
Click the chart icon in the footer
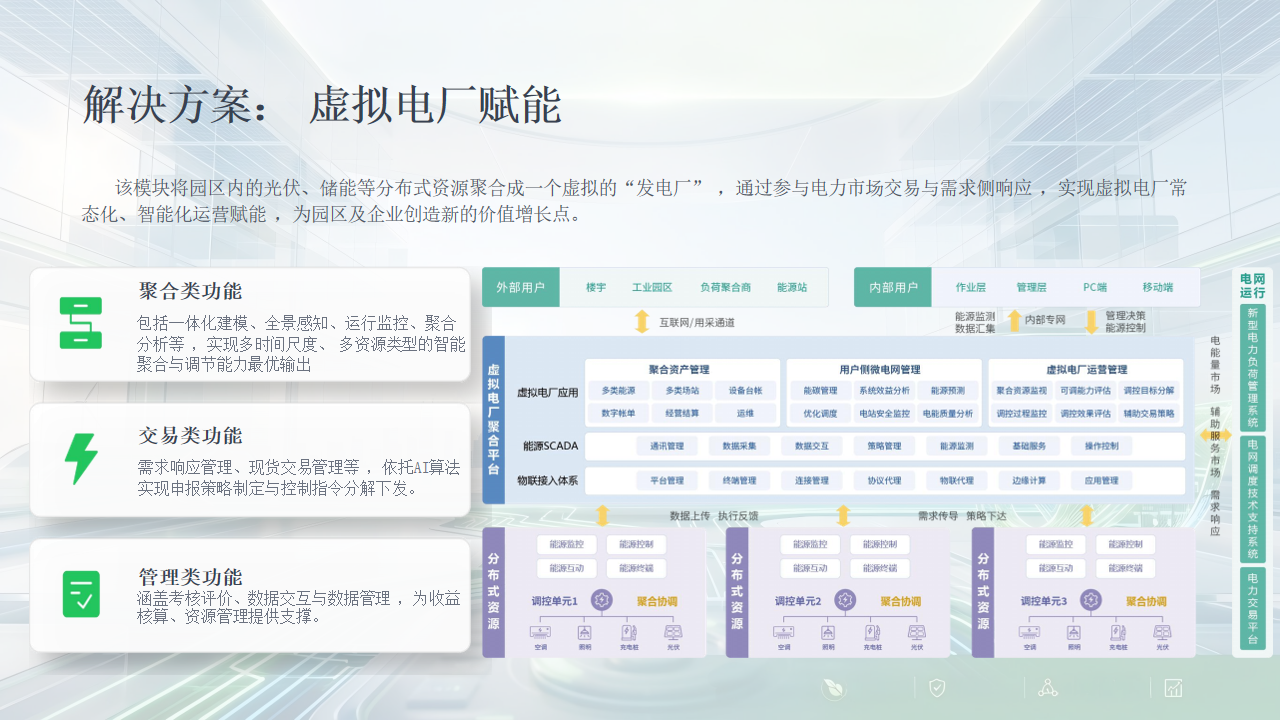[x=1173, y=688]
